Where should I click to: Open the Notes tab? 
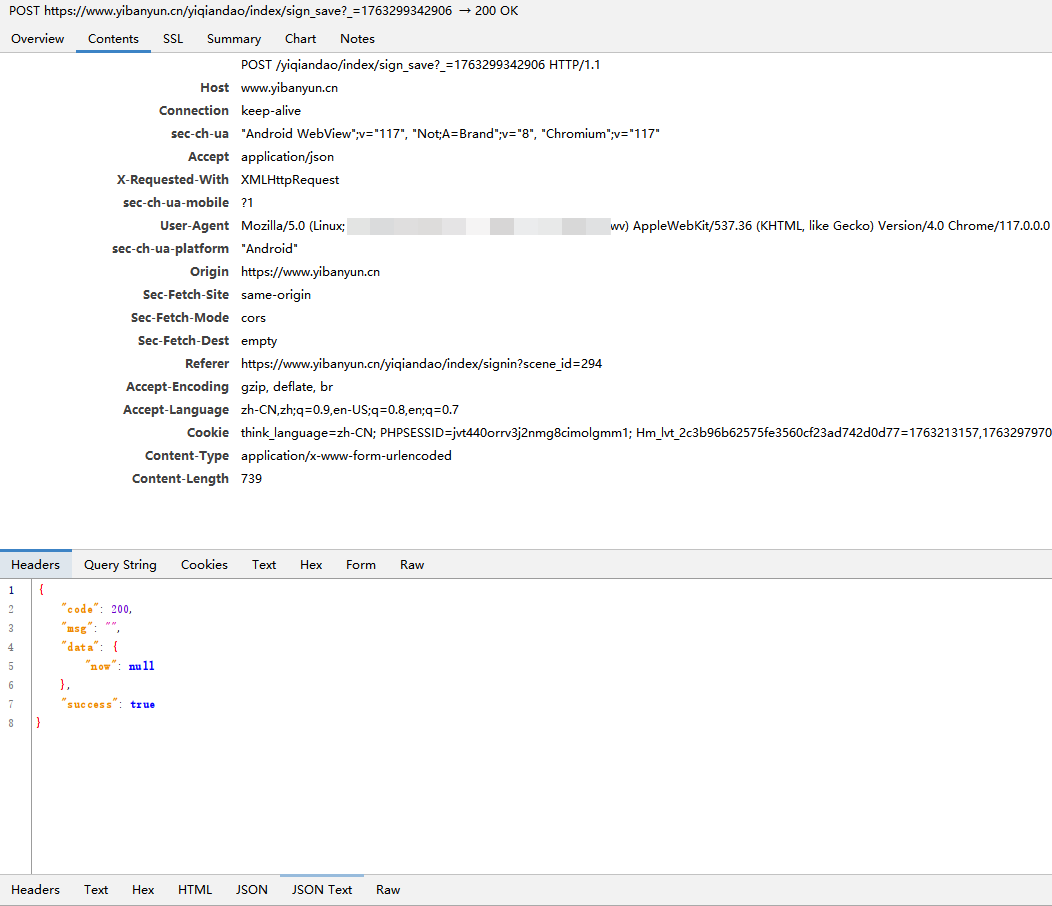coord(357,39)
